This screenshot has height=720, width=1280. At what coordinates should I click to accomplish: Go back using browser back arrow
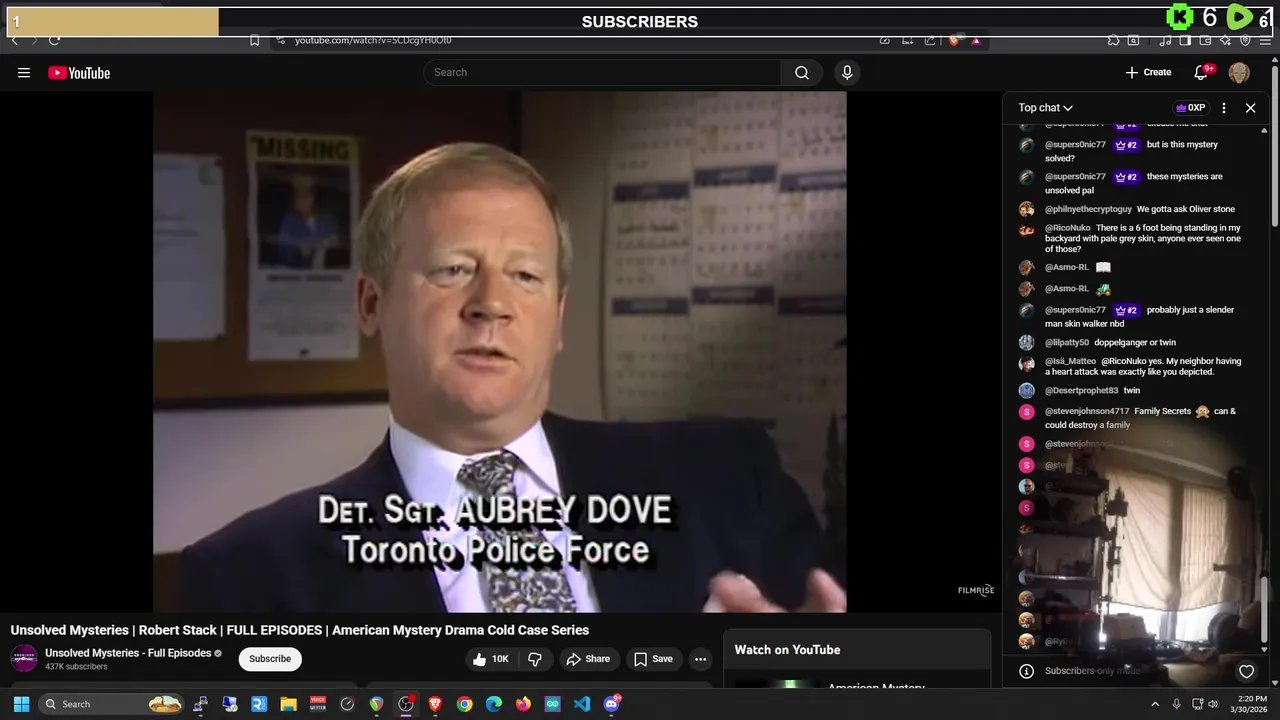[14, 40]
